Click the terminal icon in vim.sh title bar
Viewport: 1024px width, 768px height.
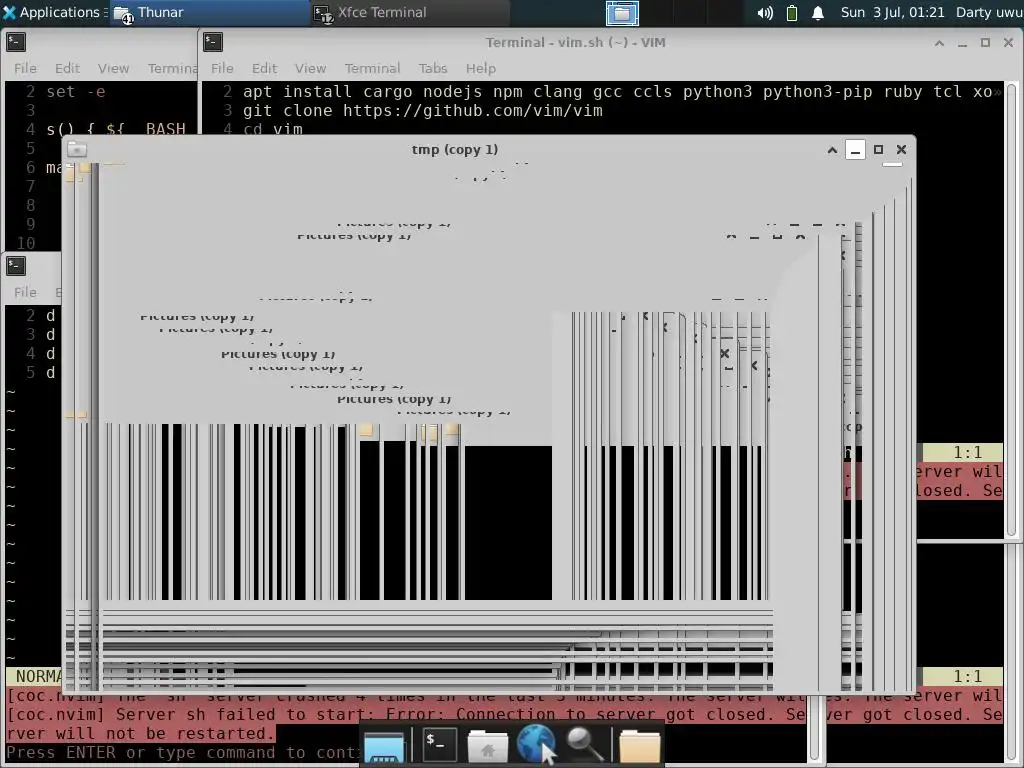[x=213, y=42]
